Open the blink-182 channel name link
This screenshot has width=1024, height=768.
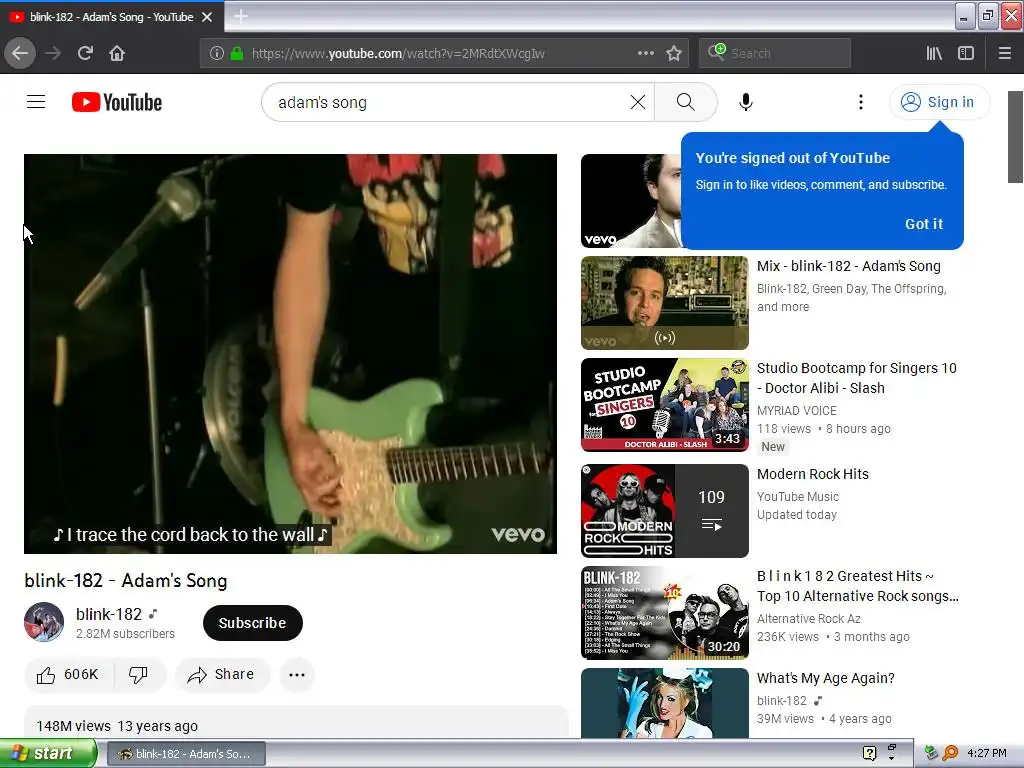coord(108,615)
